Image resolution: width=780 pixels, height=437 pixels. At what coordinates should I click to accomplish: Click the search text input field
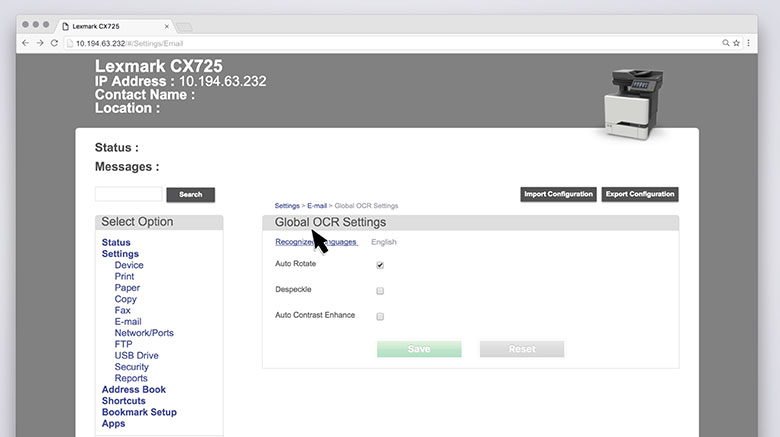pyautogui.click(x=128, y=194)
